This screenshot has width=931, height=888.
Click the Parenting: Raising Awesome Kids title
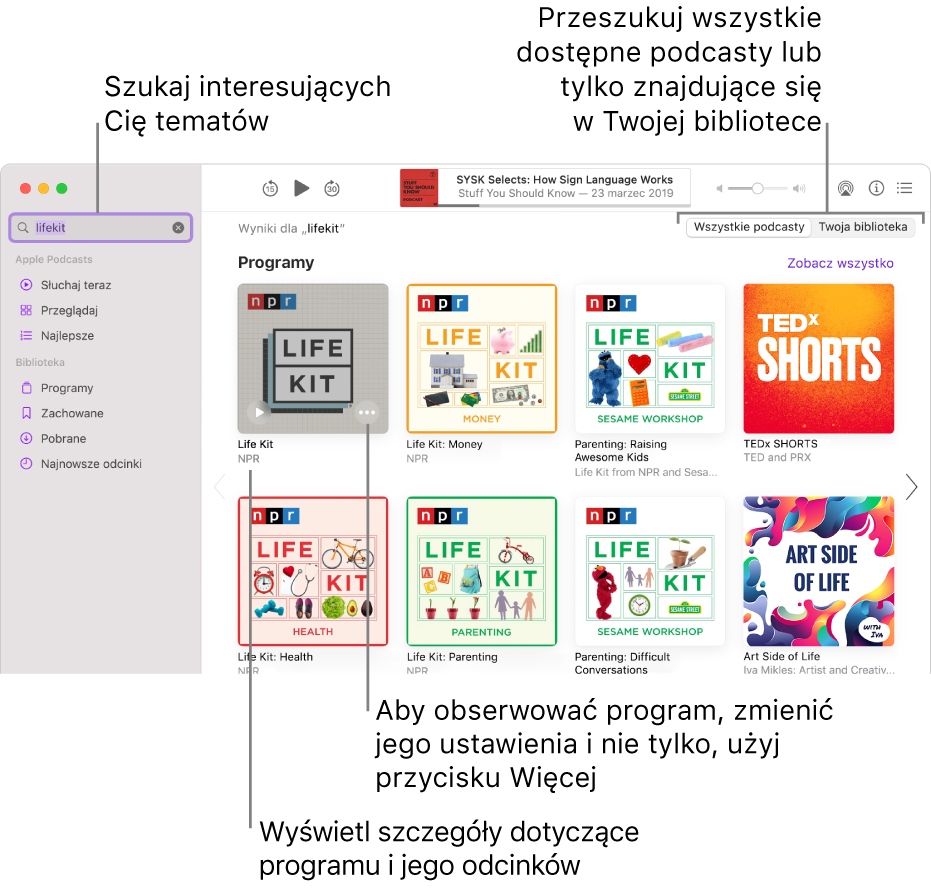620,451
